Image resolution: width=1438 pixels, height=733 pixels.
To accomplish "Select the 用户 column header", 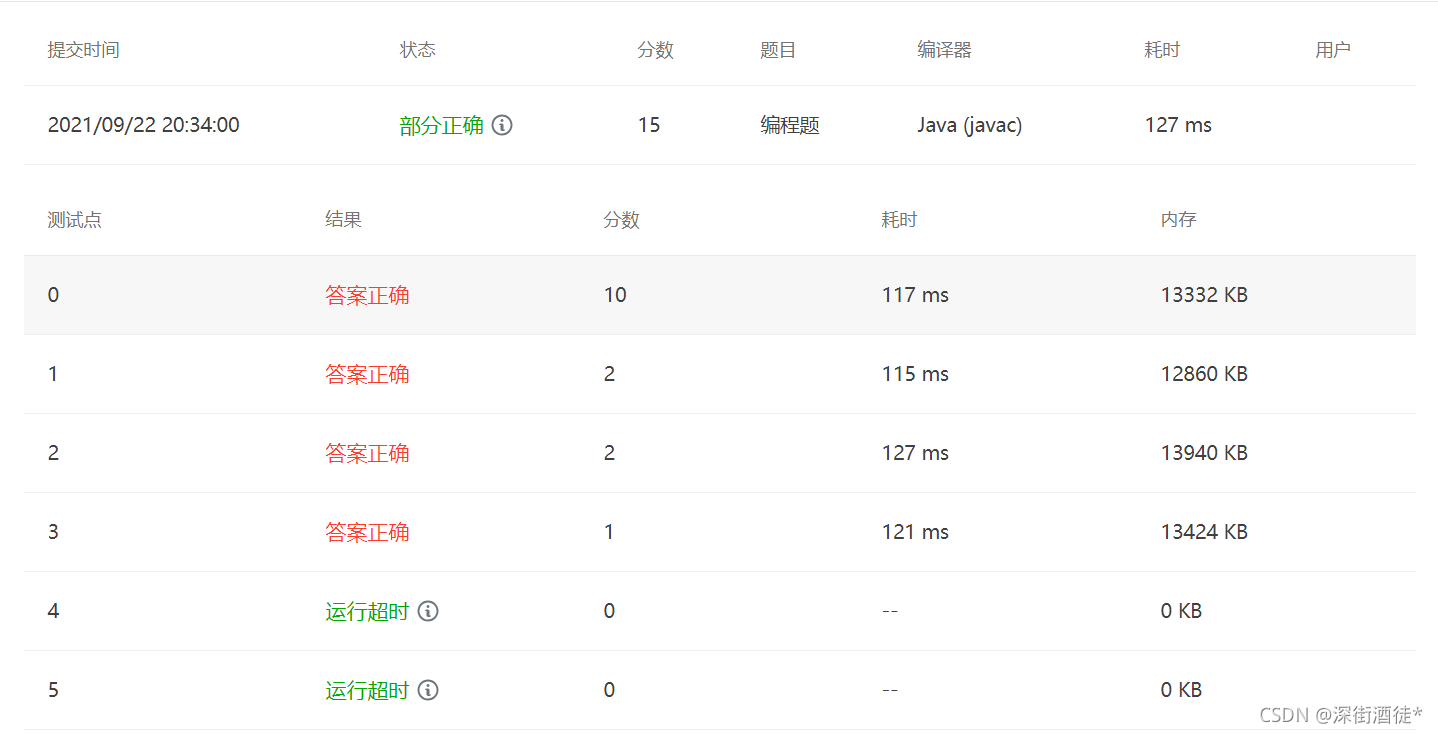I will coord(1333,50).
